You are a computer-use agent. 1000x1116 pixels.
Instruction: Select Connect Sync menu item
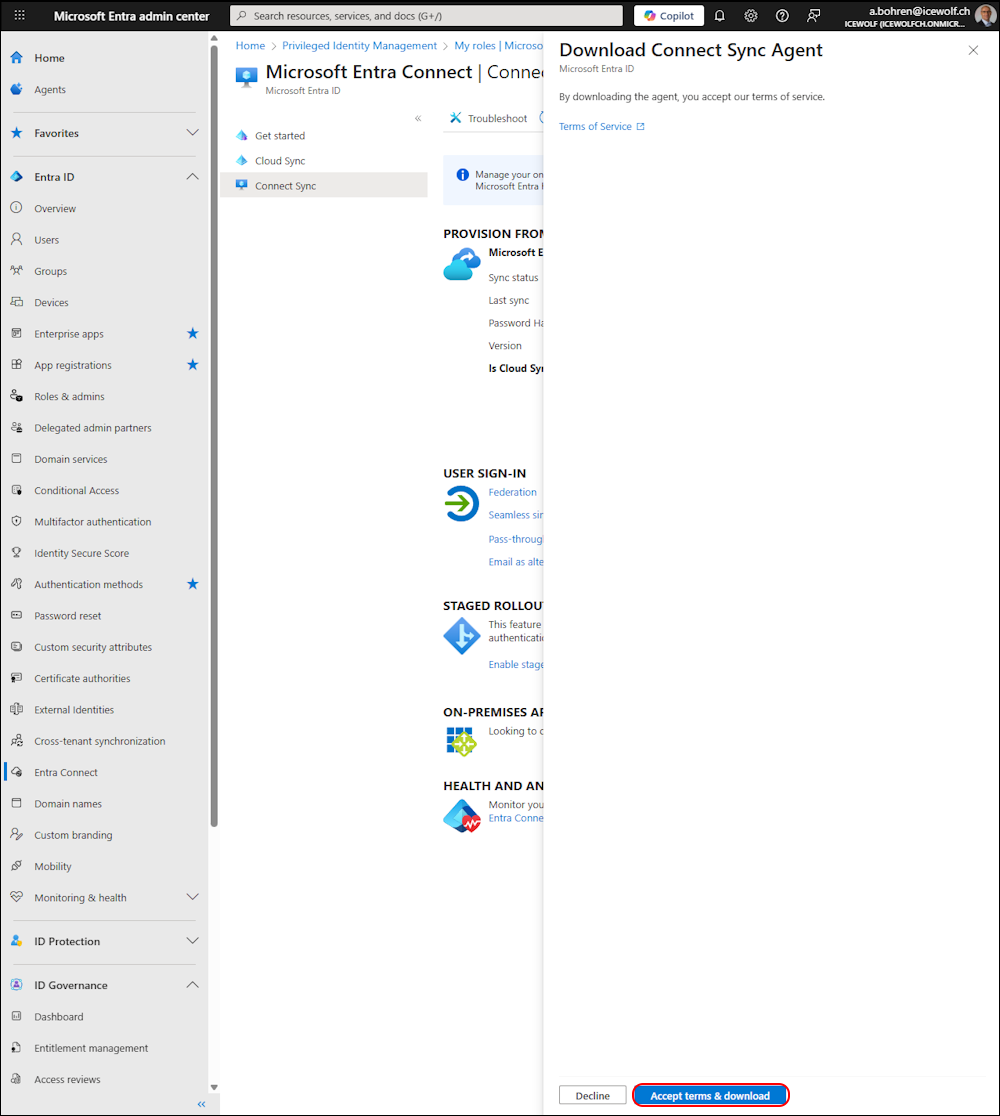point(324,186)
